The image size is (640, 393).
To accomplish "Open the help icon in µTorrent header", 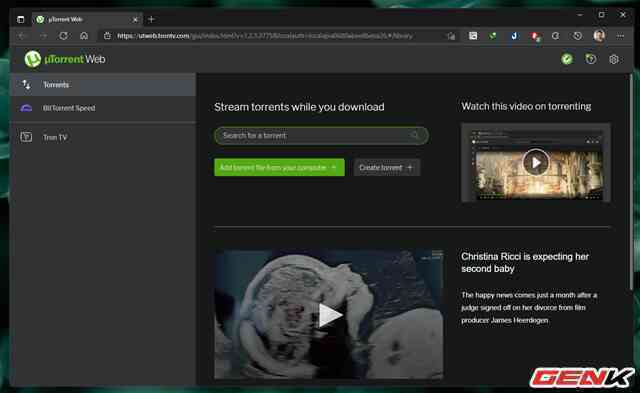I will 591,59.
